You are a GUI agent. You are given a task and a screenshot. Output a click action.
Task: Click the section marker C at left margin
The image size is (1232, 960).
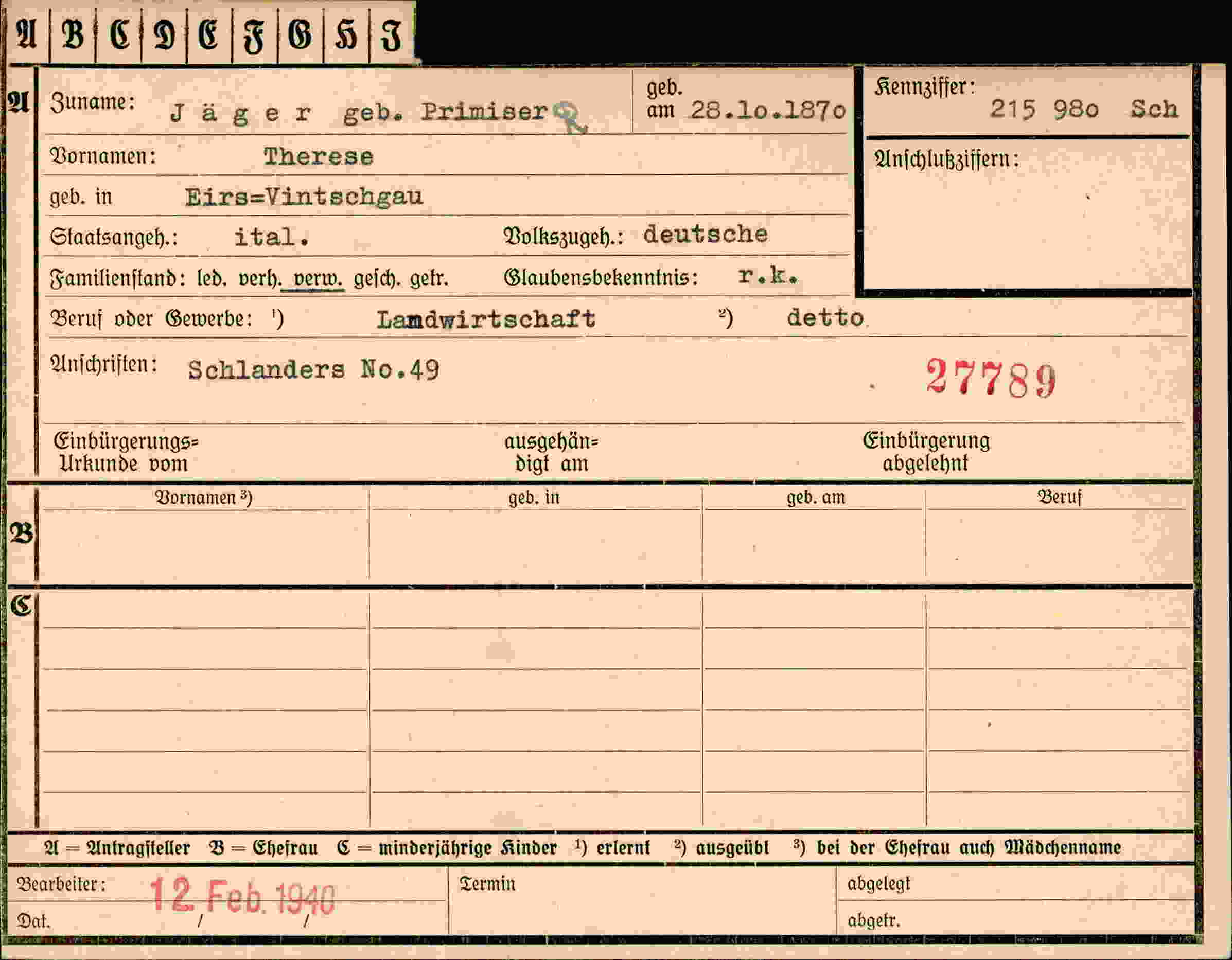(x=21, y=607)
